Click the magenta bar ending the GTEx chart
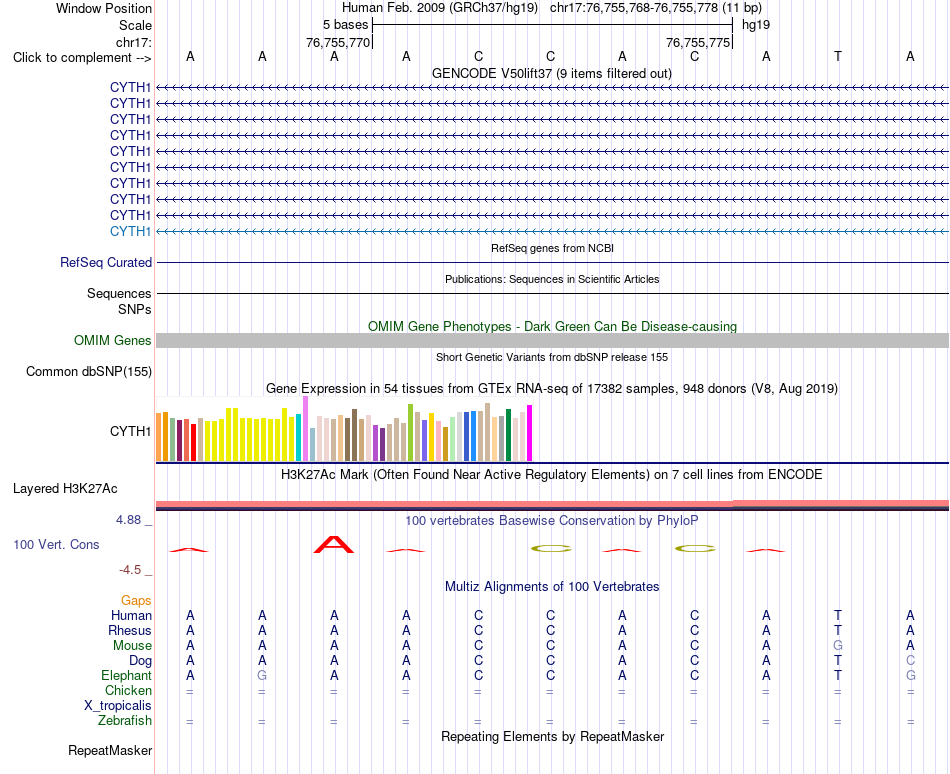Screen dimensions: 950x774 [530, 433]
